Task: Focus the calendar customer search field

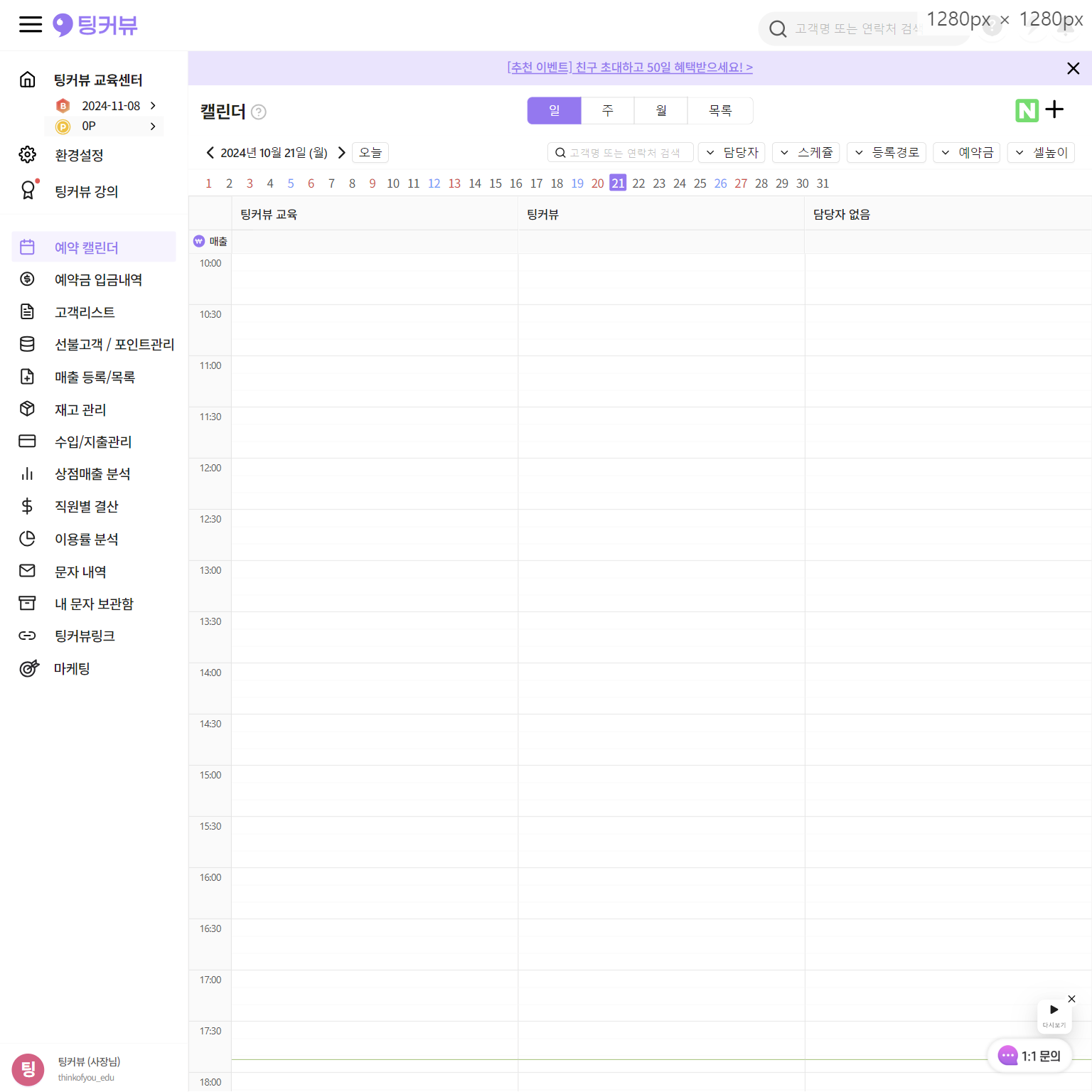Action: 621,152
